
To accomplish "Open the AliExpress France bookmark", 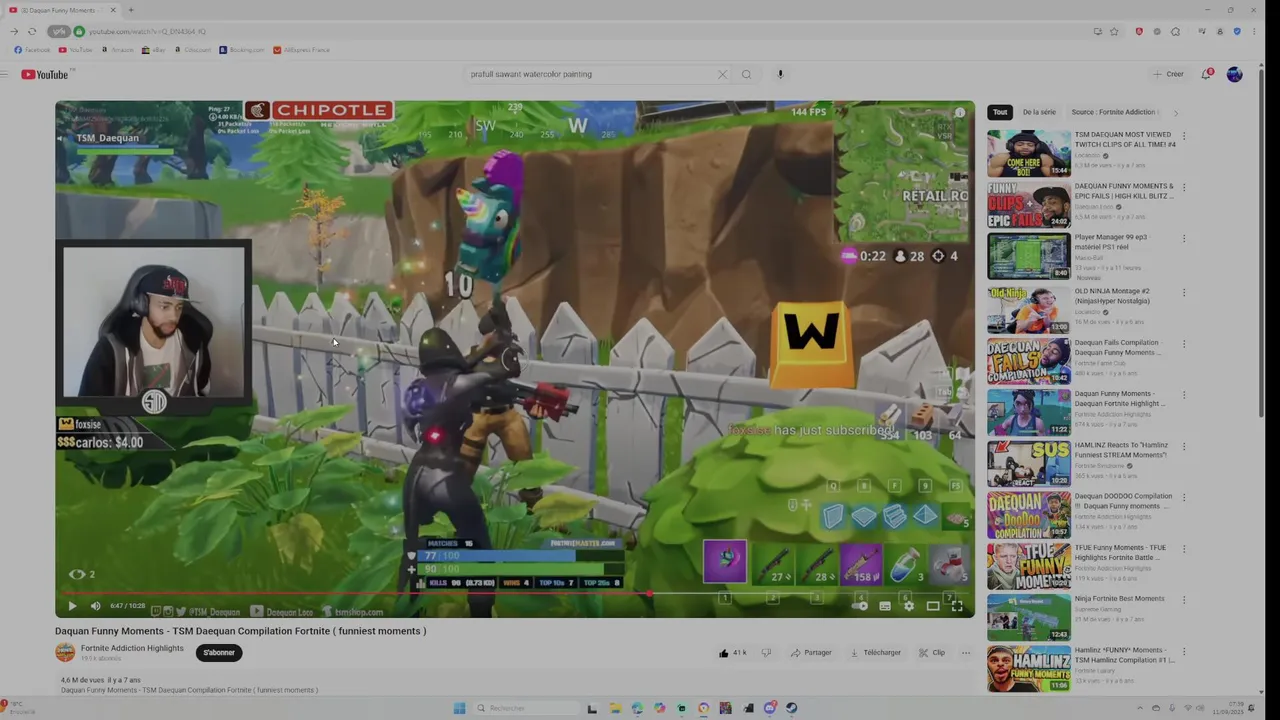I will 302,50.
